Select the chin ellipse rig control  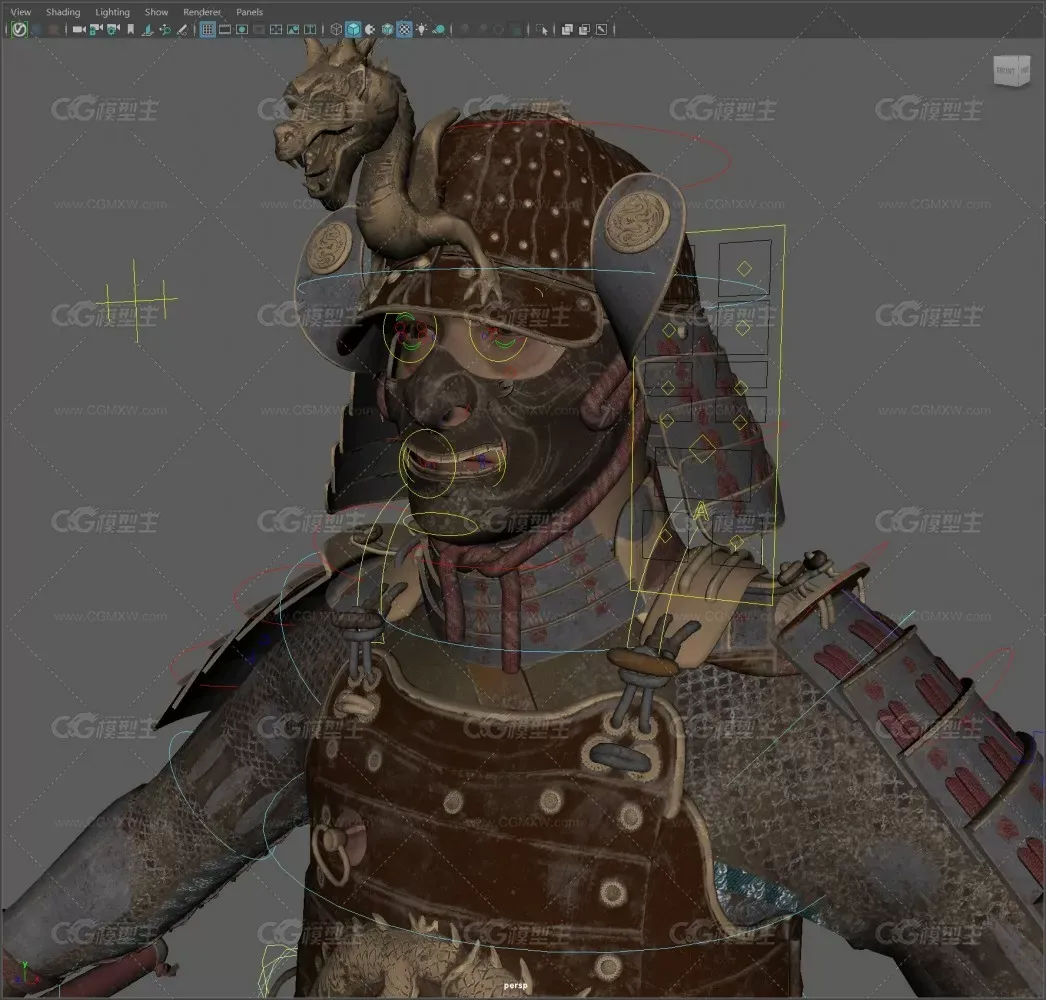(x=441, y=524)
